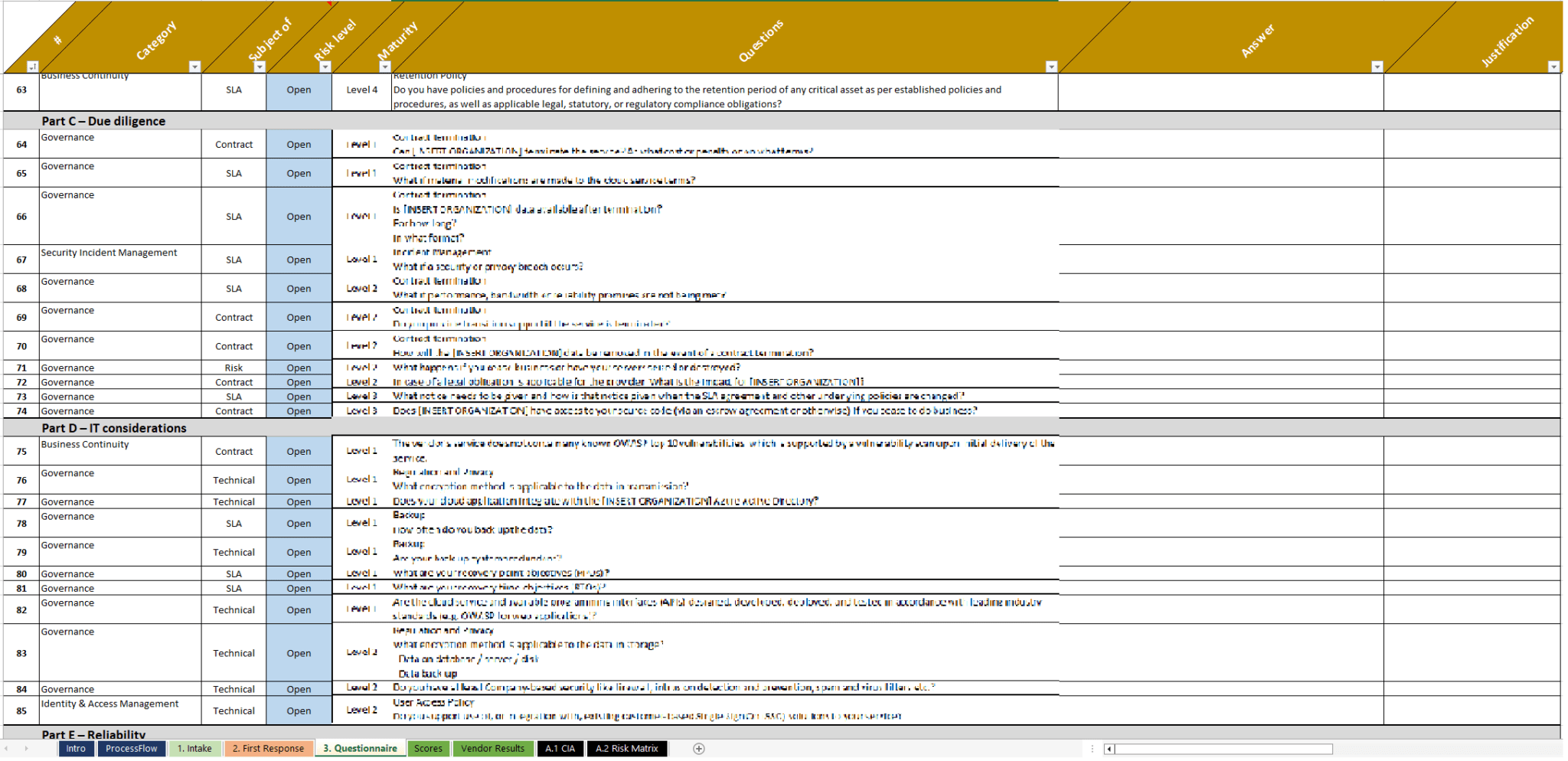Open the Category column filter icon

tap(194, 67)
